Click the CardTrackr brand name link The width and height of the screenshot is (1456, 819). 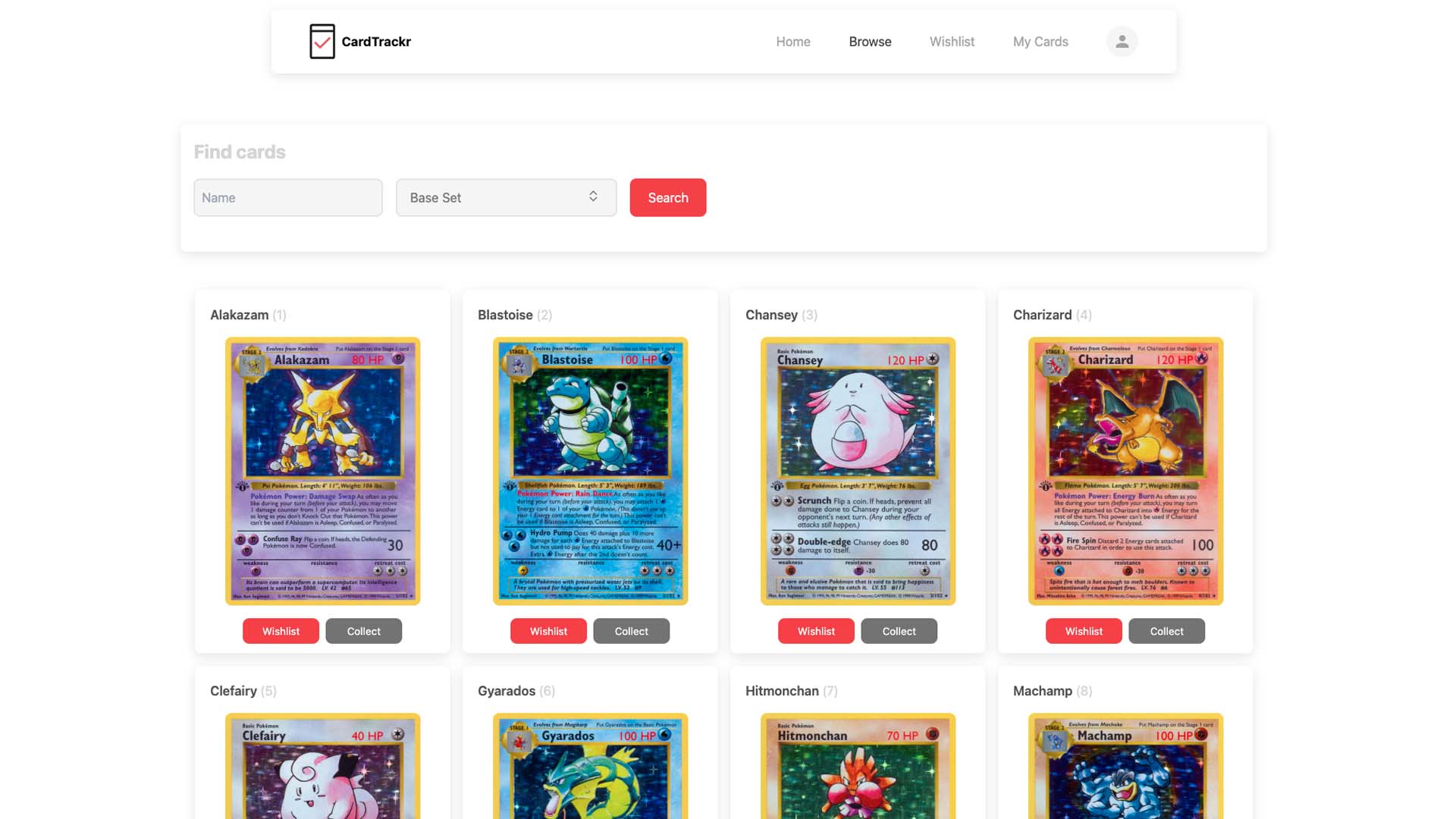click(376, 42)
